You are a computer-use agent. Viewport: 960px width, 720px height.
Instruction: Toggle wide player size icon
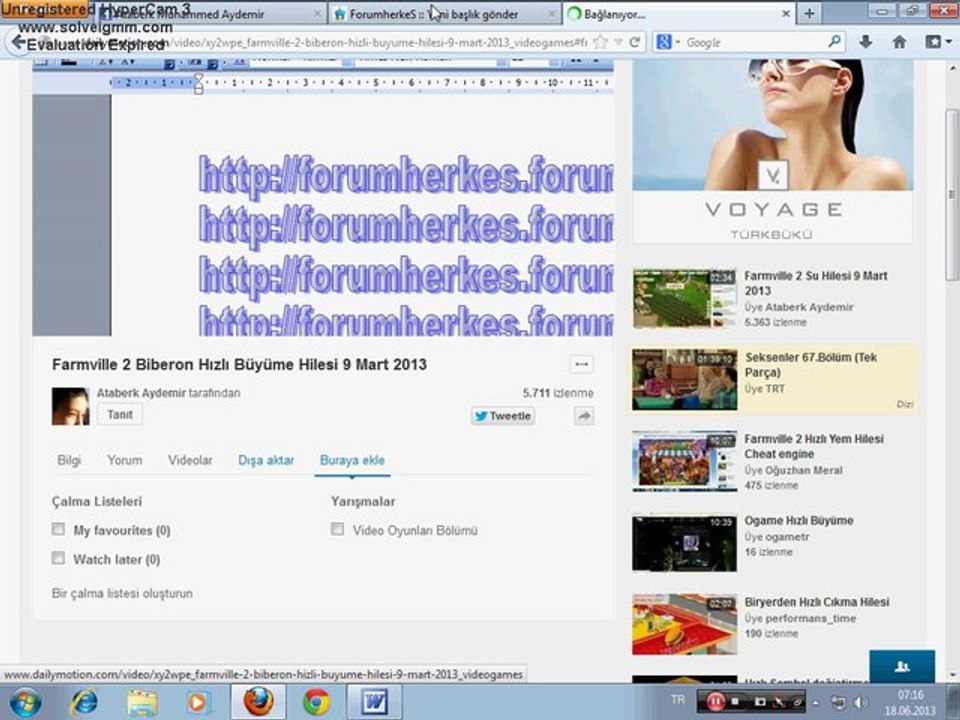tap(582, 364)
